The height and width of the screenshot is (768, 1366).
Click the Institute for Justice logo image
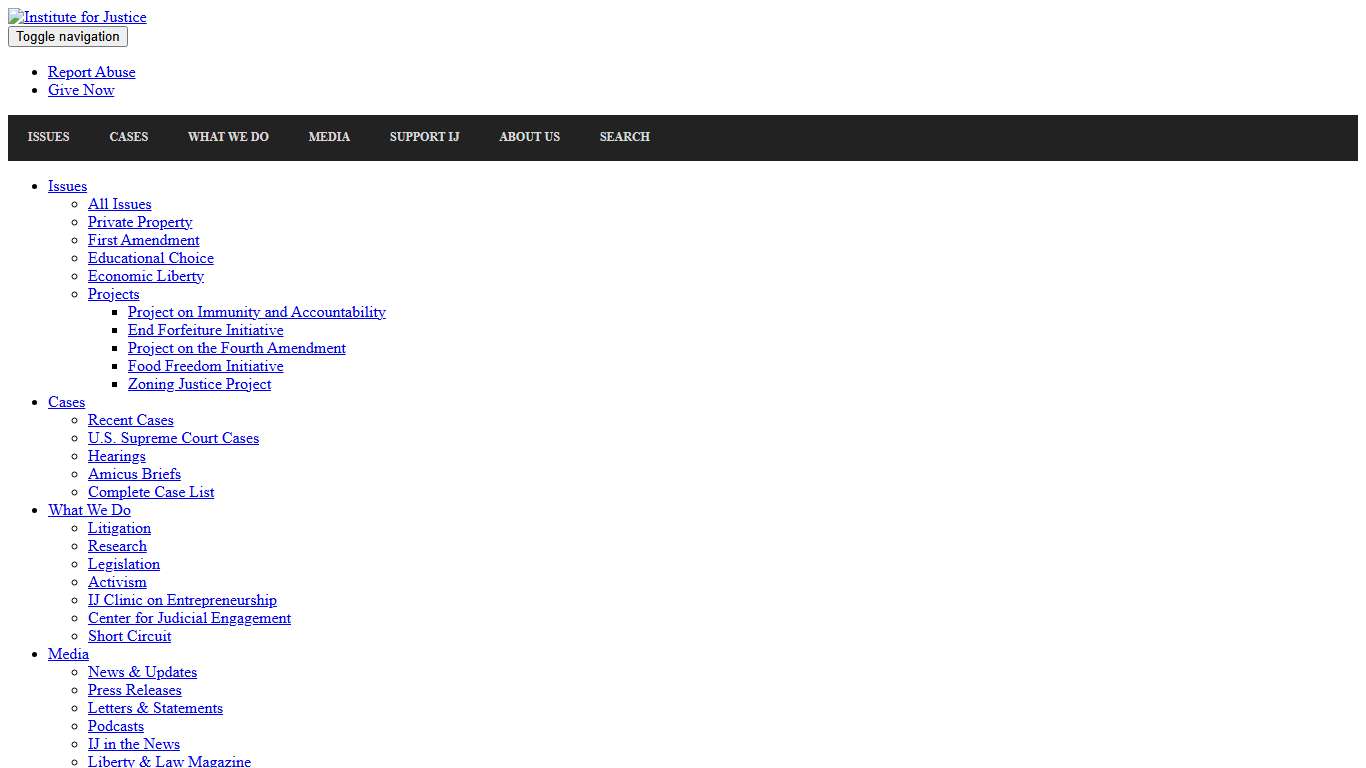pyautogui.click(x=77, y=17)
